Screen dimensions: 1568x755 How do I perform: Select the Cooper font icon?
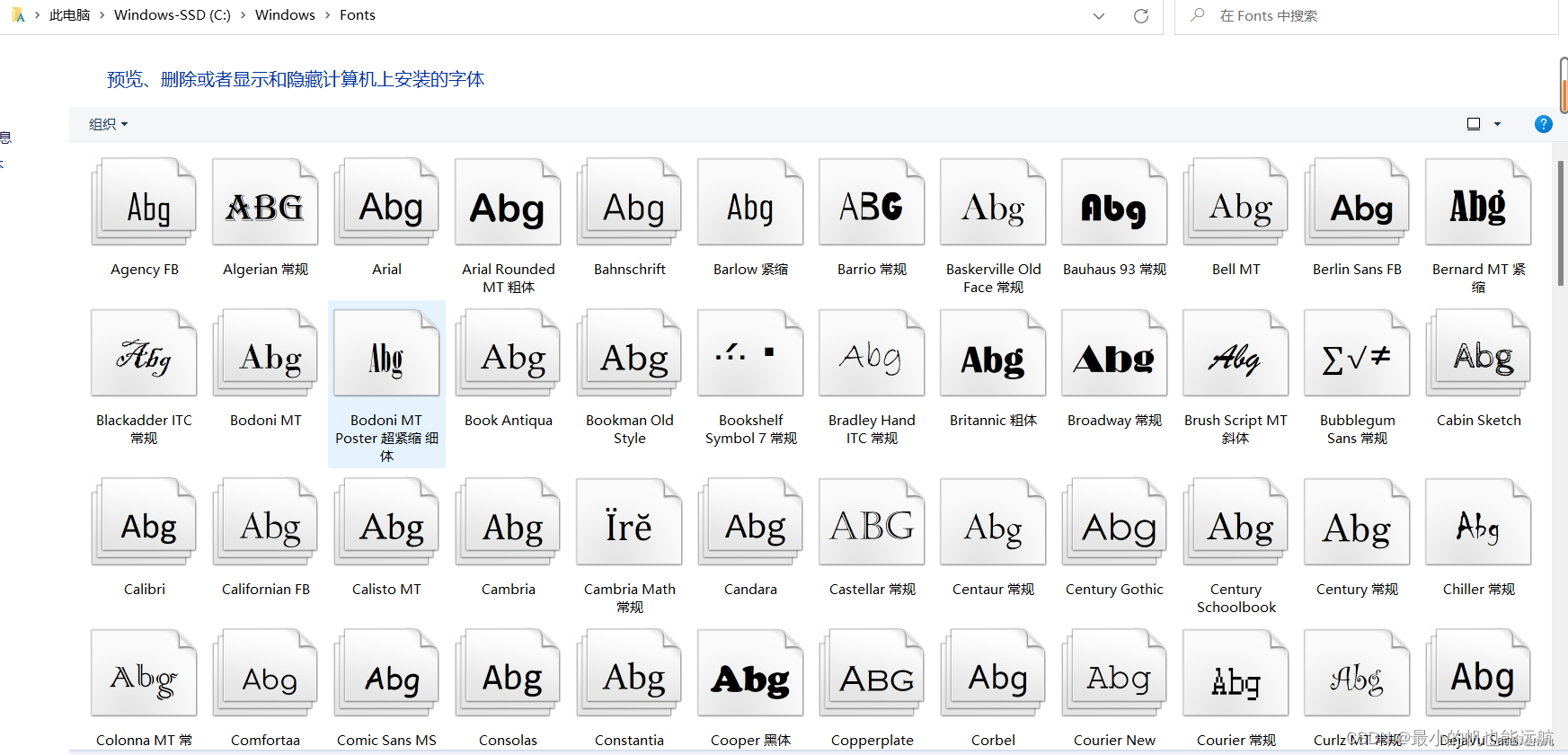coord(750,673)
